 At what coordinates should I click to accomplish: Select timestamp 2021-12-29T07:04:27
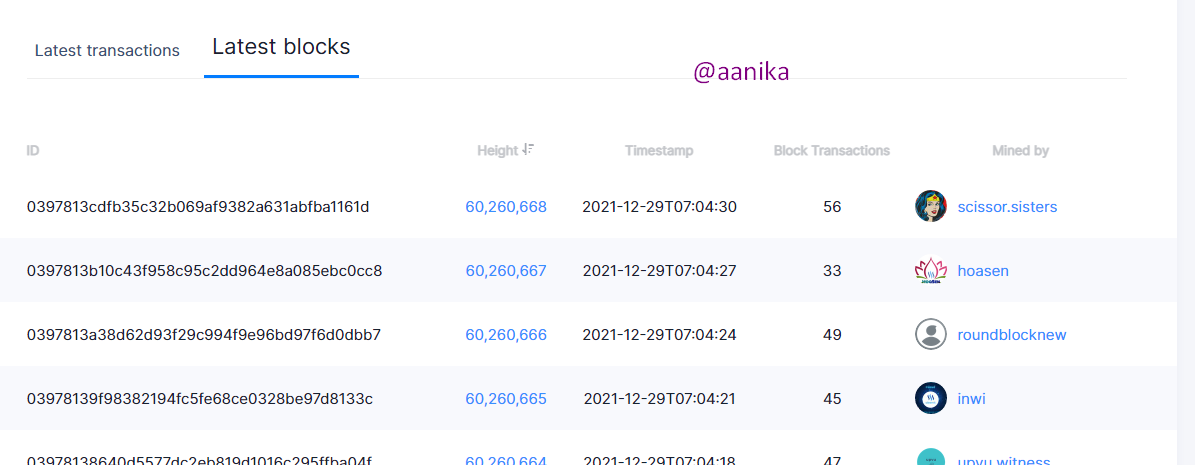point(659,271)
